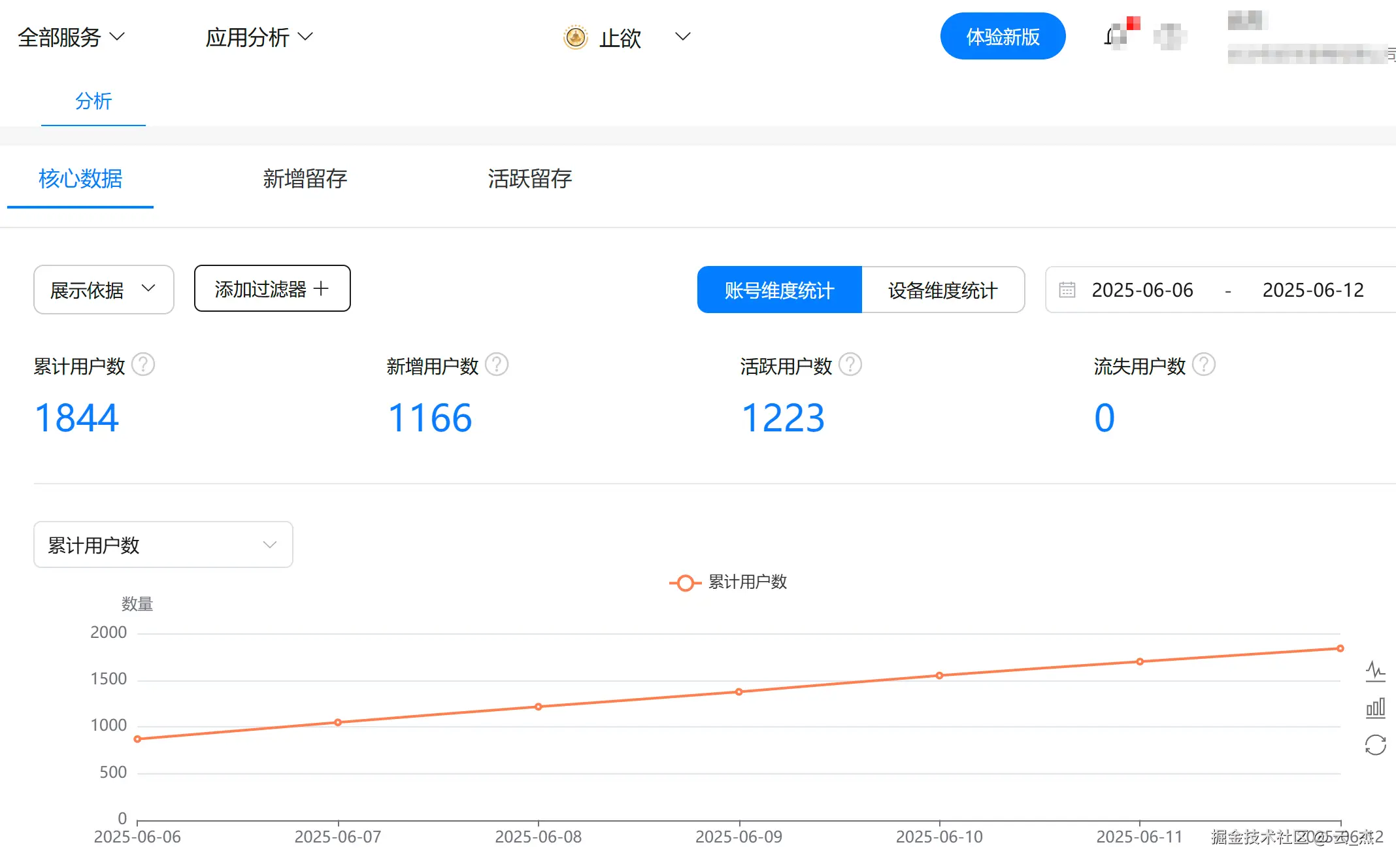This screenshot has height=868, width=1396.
Task: Expand the 累计用户数 chart metric dropdown
Action: (x=163, y=544)
